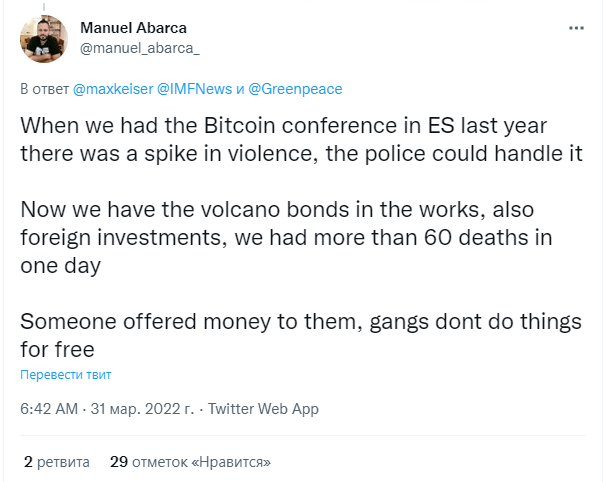
Task: Open the Twitter Web App source link
Action: pyautogui.click(x=263, y=409)
